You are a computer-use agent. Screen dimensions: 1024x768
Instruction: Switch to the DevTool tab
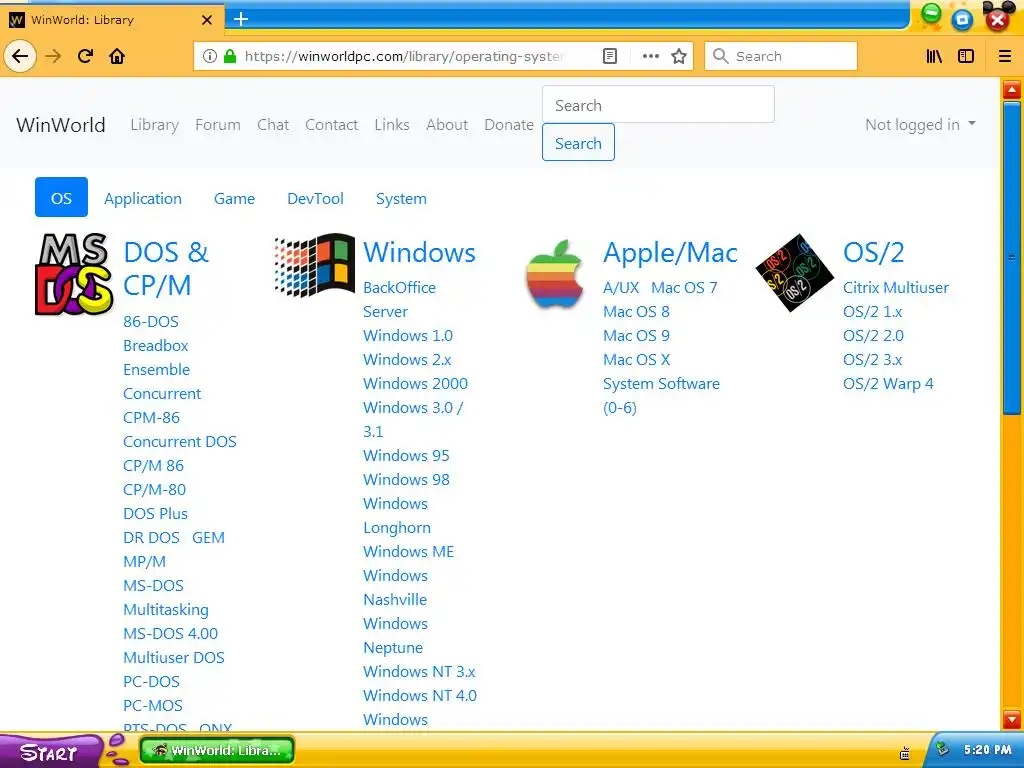[315, 199]
